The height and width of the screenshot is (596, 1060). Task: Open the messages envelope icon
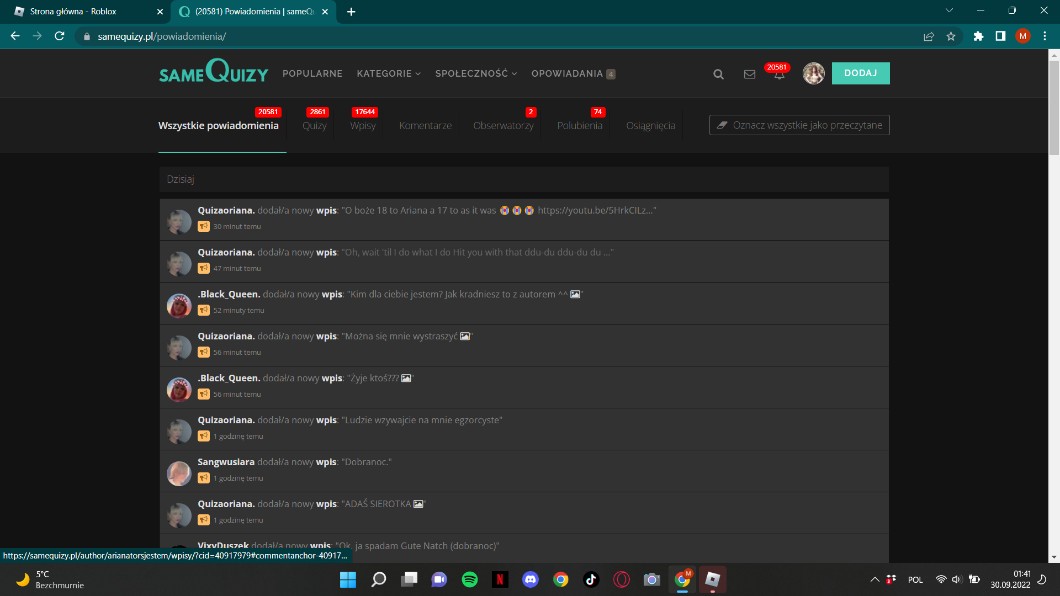(x=749, y=74)
